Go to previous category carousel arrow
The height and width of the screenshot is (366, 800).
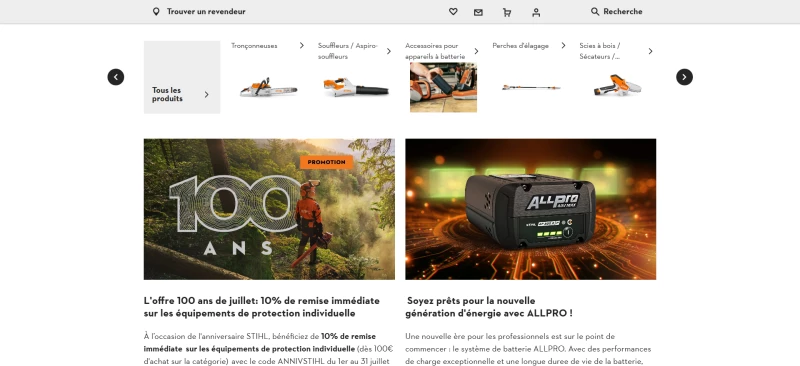coord(116,77)
